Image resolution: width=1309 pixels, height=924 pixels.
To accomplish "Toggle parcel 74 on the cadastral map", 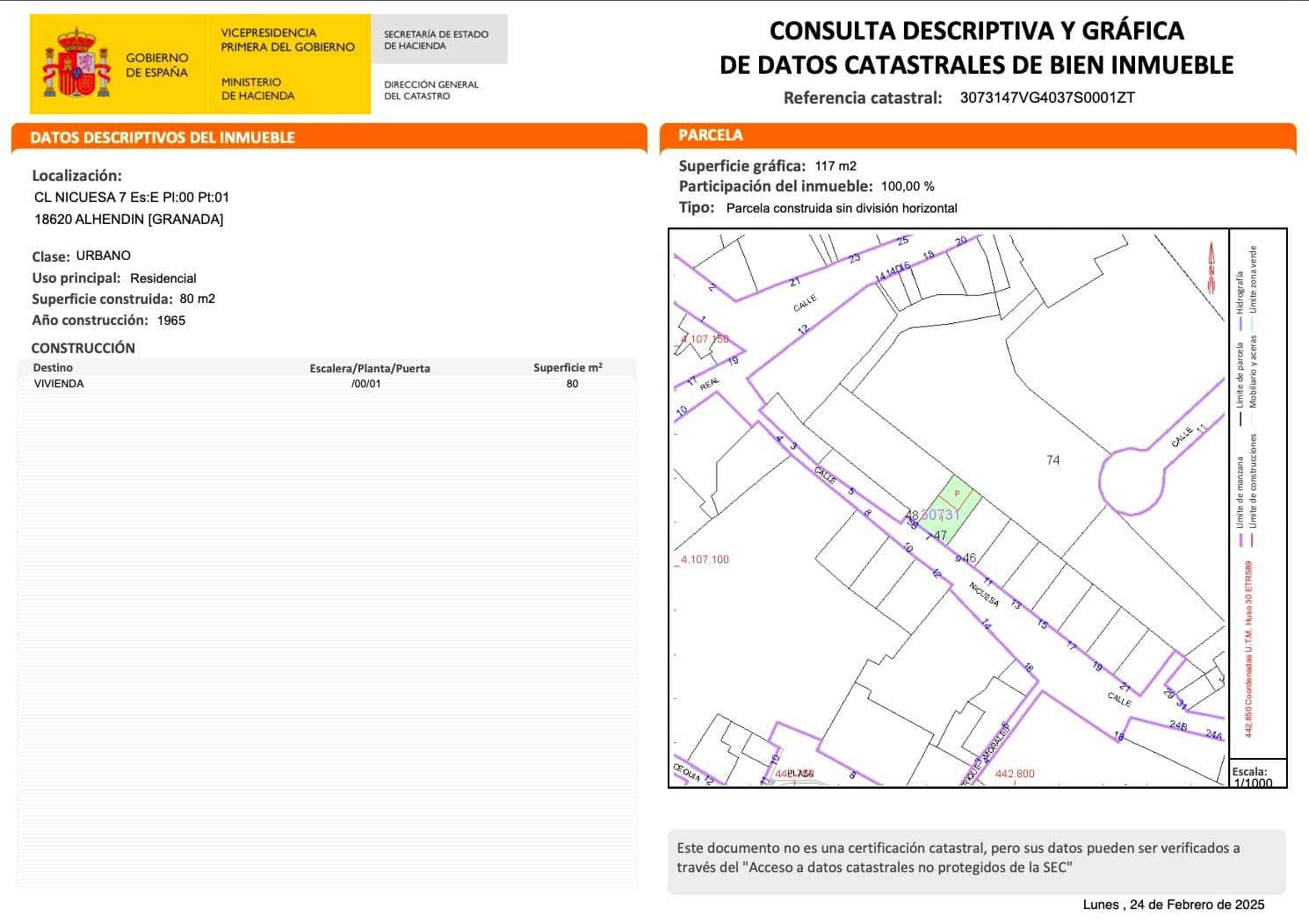I will (1053, 459).
